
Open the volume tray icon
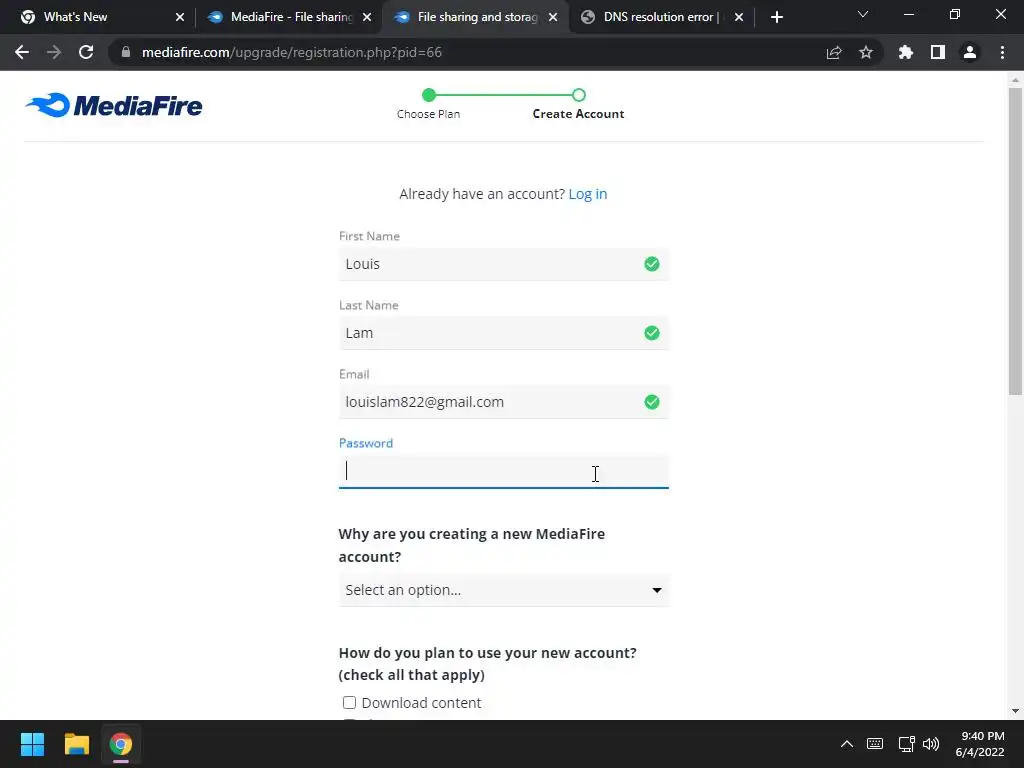pyautogui.click(x=931, y=744)
